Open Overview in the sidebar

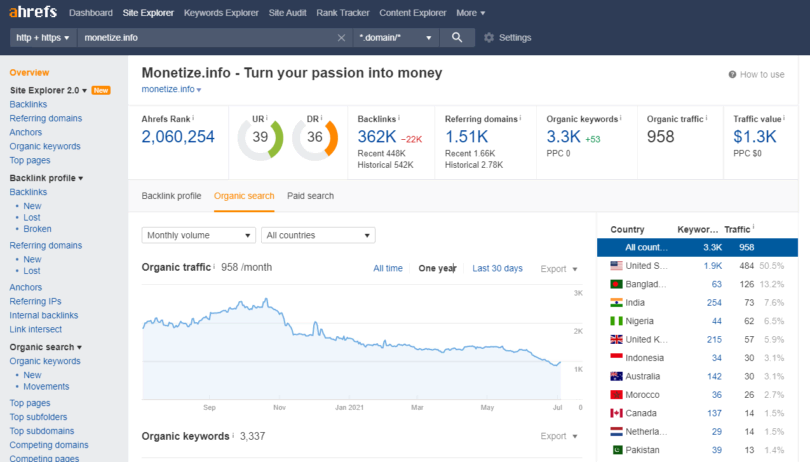point(29,73)
